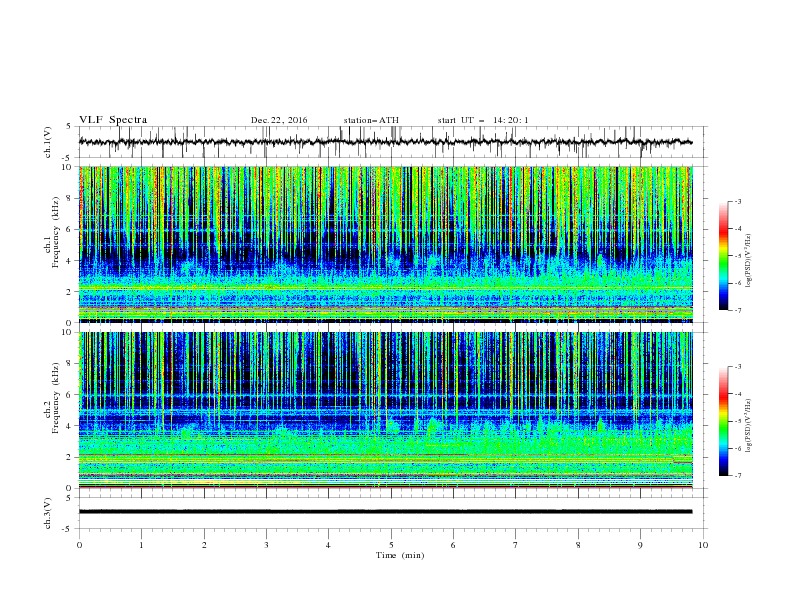Click the time axis tick label "8"
The height and width of the screenshot is (612, 792).
(x=578, y=545)
